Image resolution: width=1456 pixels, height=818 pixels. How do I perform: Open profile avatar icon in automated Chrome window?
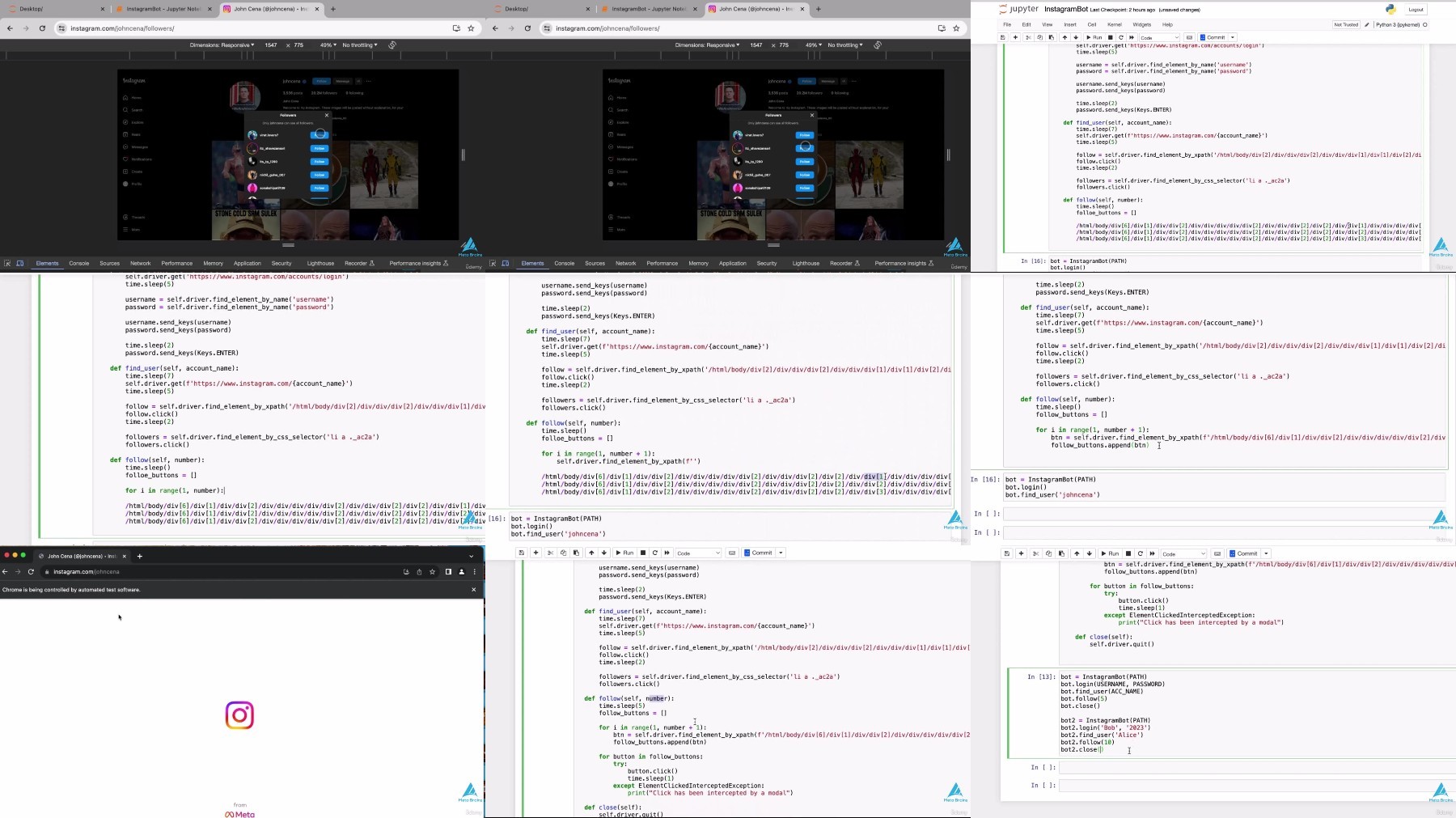(462, 571)
